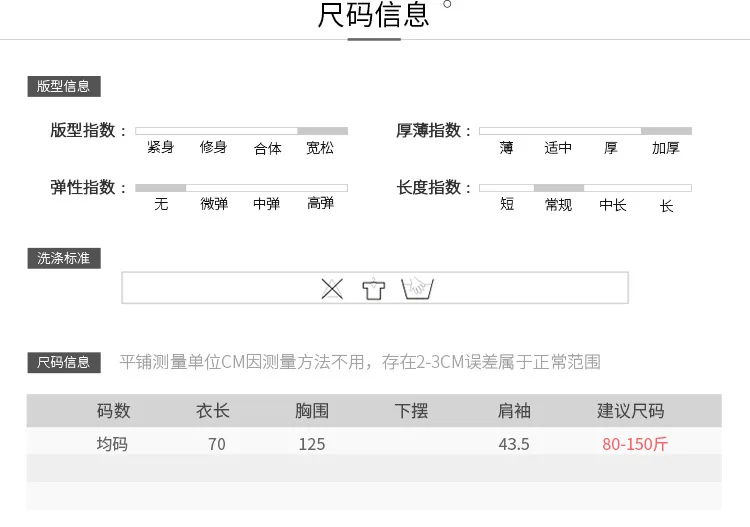Click the hand-wash basin icon
The height and width of the screenshot is (527, 750).
[418, 287]
